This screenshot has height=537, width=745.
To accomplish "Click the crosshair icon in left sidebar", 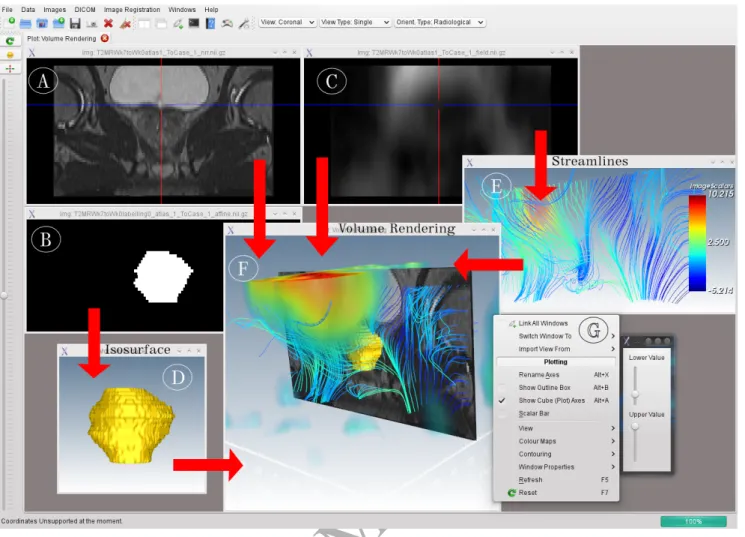I will click(x=10, y=68).
